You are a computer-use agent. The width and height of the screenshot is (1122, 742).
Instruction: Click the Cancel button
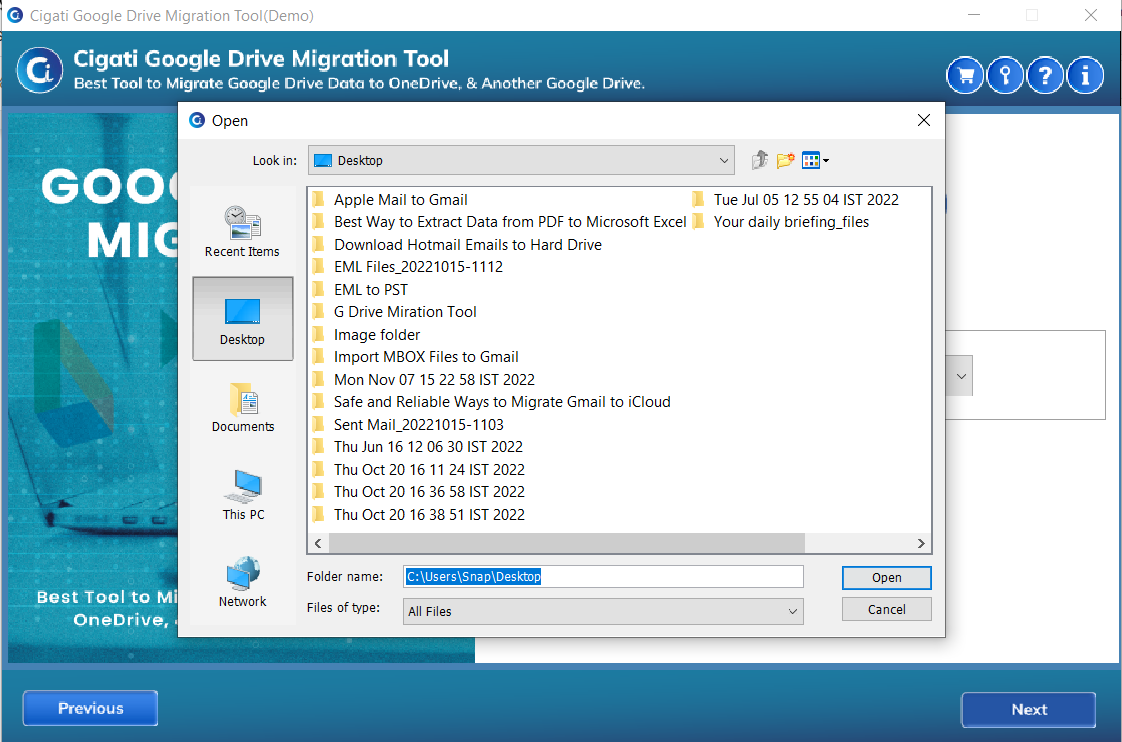tap(887, 610)
